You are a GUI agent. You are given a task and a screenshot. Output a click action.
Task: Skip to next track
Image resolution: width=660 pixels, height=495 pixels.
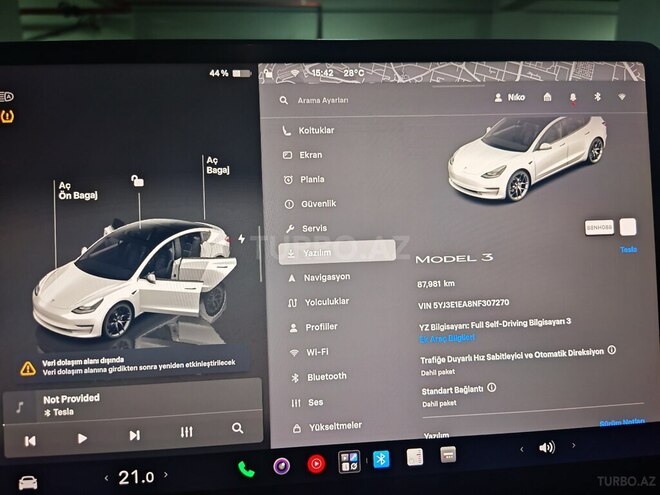coord(135,435)
